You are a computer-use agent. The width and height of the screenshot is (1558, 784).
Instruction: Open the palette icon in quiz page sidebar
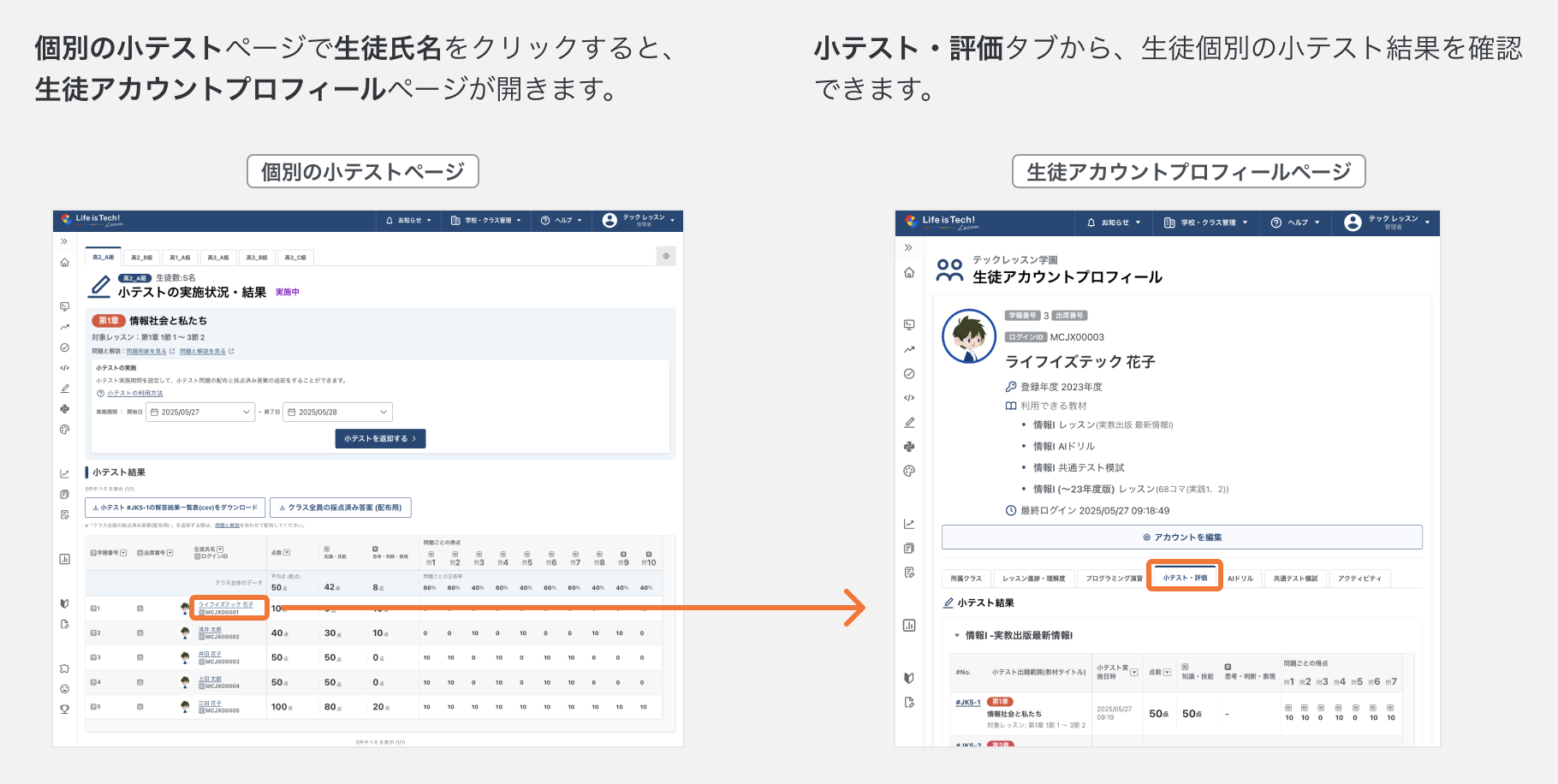[x=64, y=430]
